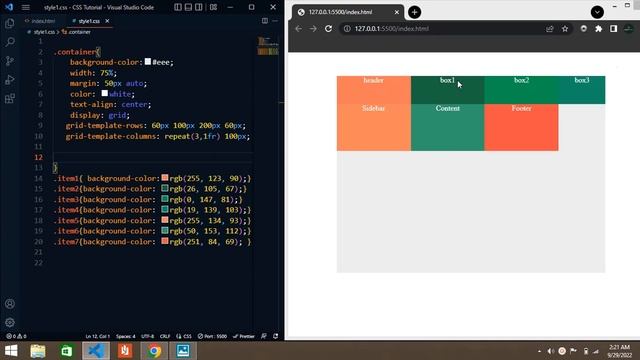Viewport: 640px width, 360px height.
Task: Open the .item1 rgb(255, 123, 90) swatch
Action: (x=165, y=178)
